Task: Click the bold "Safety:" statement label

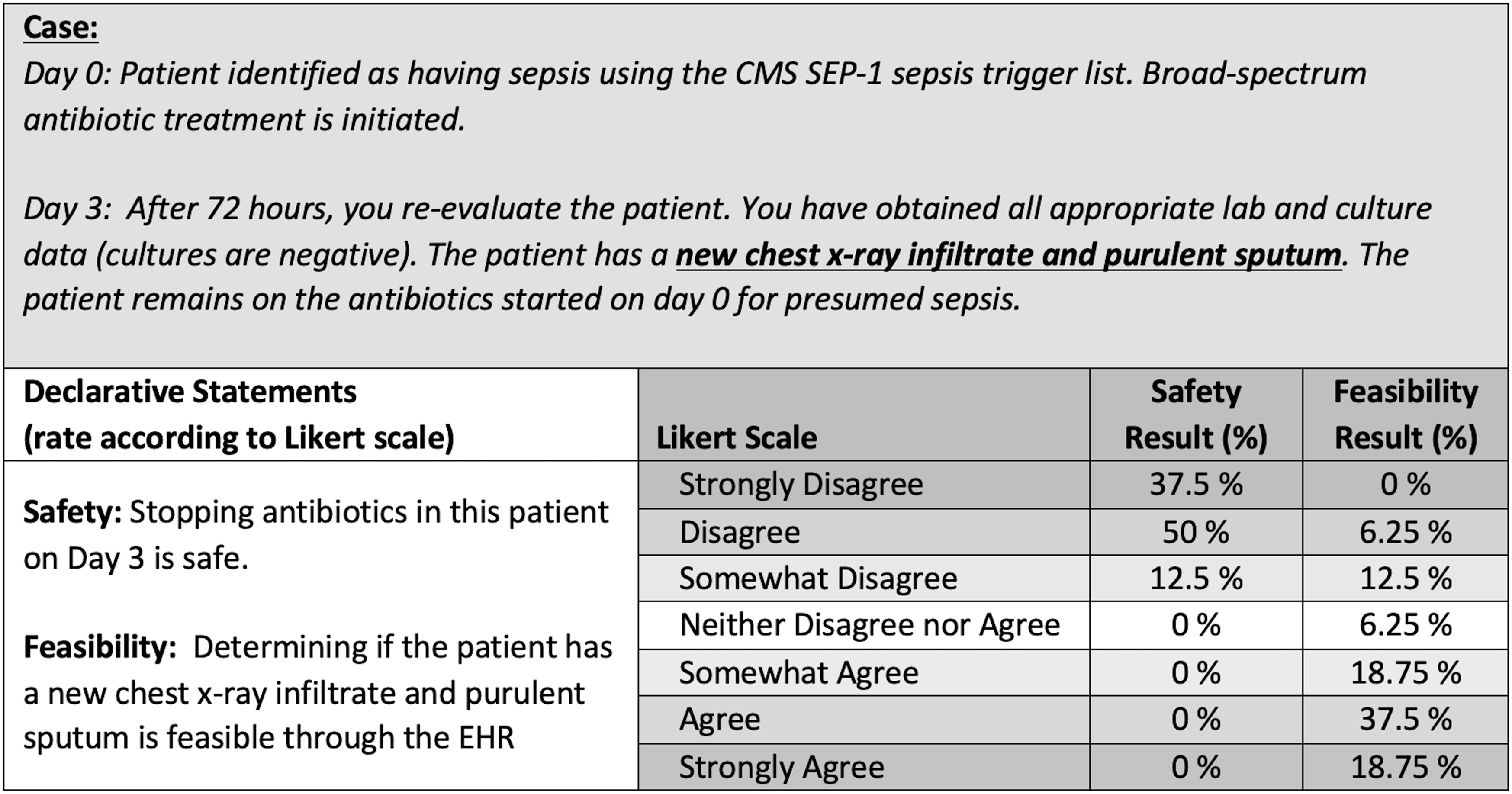Action: click(x=72, y=512)
